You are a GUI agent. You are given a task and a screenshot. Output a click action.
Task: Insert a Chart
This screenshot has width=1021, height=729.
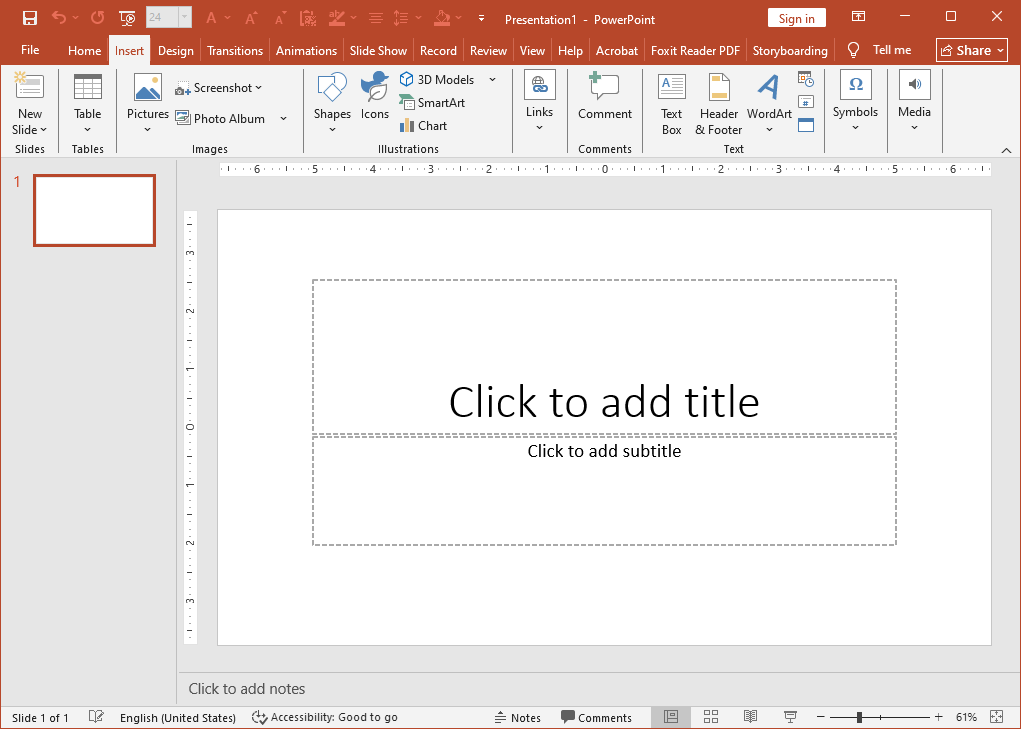(x=422, y=125)
